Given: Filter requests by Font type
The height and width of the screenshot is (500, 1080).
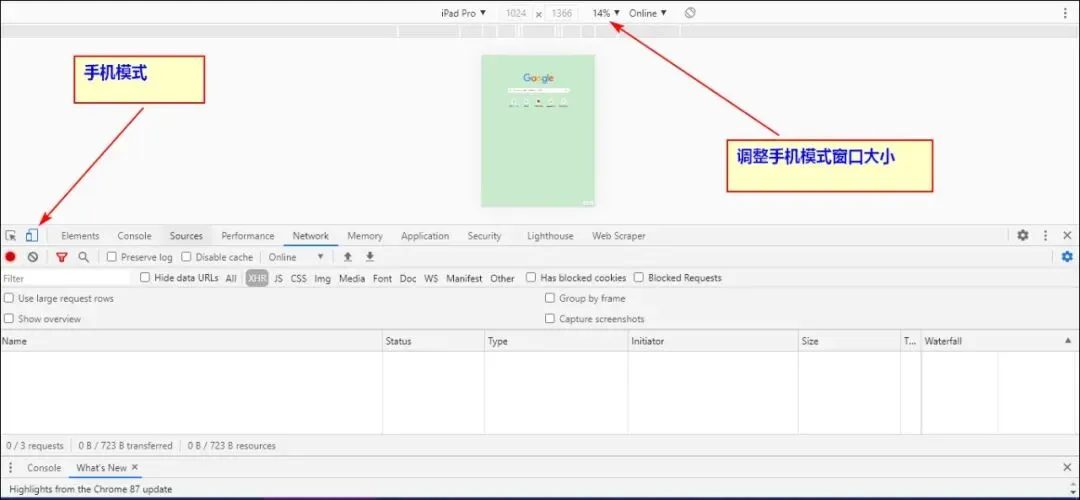Looking at the screenshot, I should [x=382, y=278].
